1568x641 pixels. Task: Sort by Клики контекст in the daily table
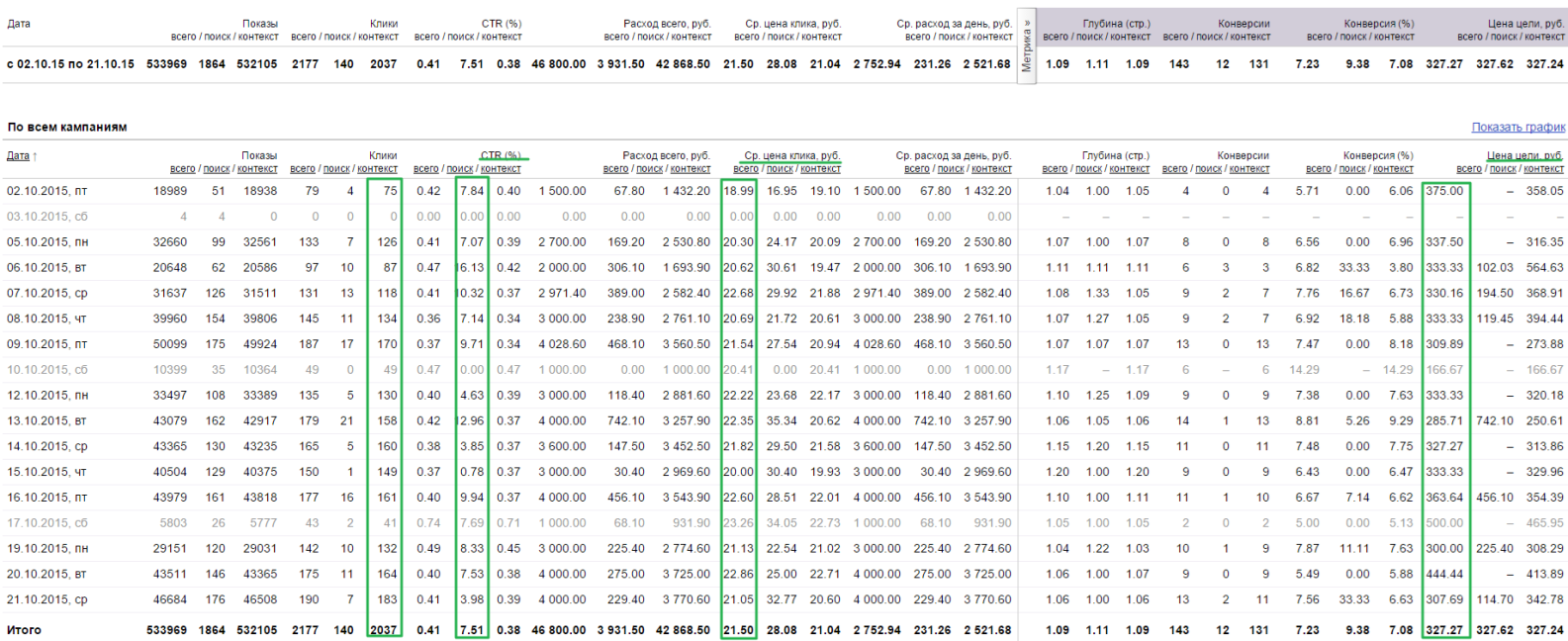(378, 169)
